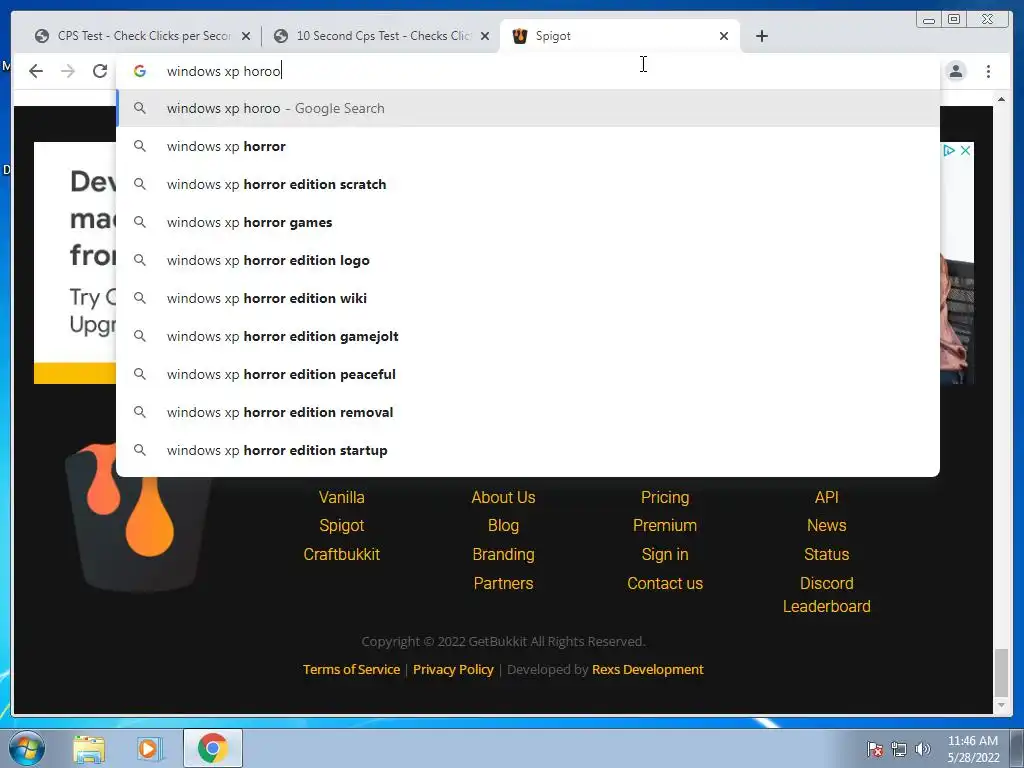Click the search icon beside 'horror games' suggestion
This screenshot has height=768, width=1024.
point(140,222)
